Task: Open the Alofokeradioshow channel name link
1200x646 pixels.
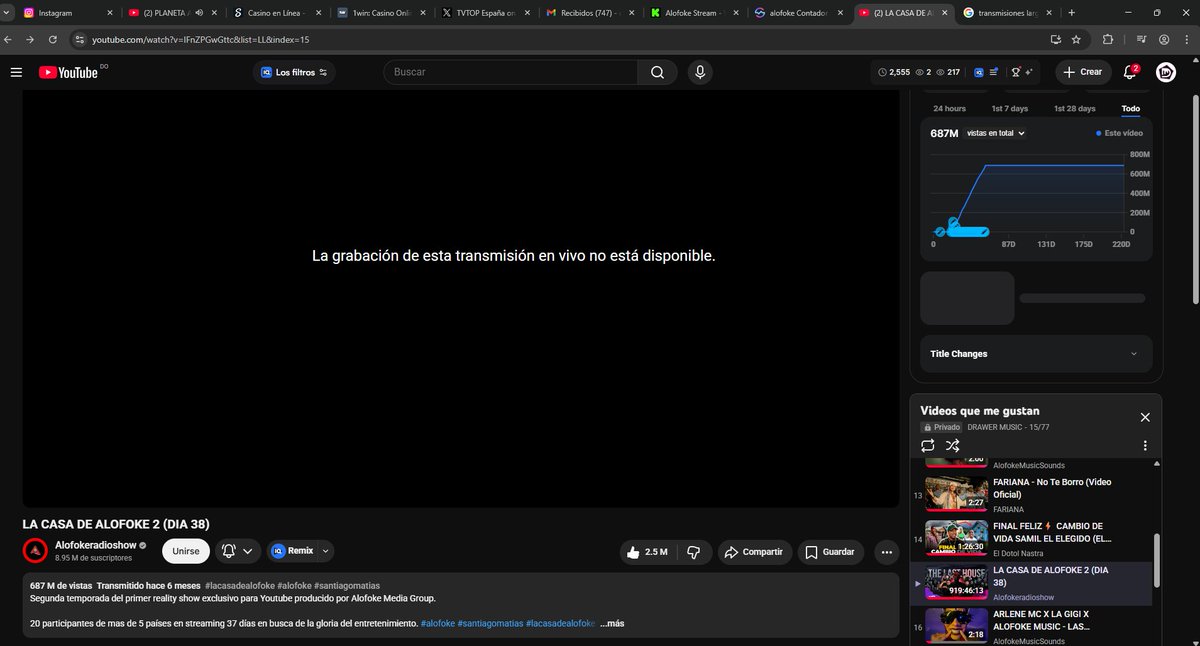Action: pos(95,545)
